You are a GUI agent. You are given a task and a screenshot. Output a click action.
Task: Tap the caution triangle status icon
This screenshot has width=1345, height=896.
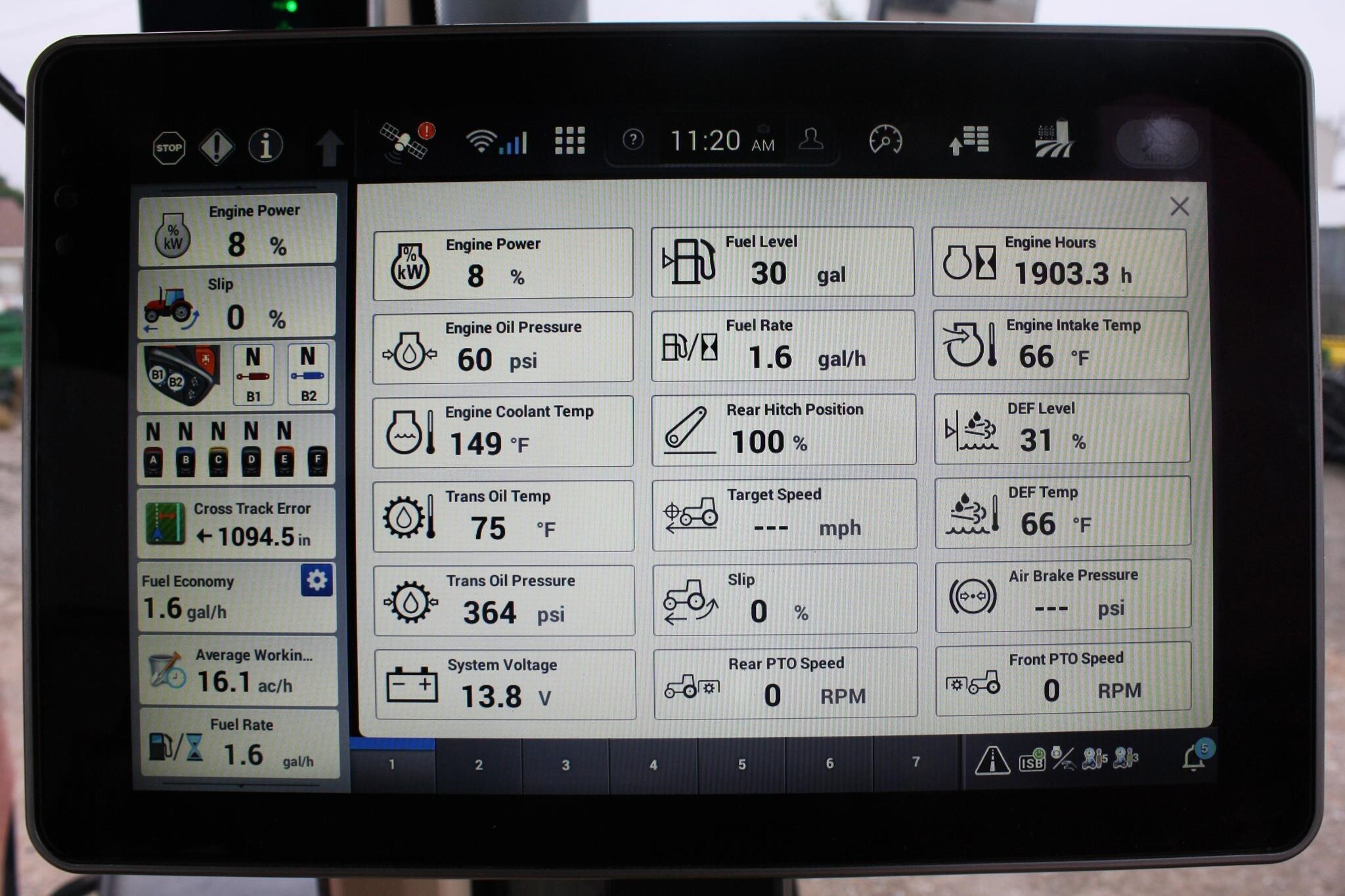(x=992, y=760)
